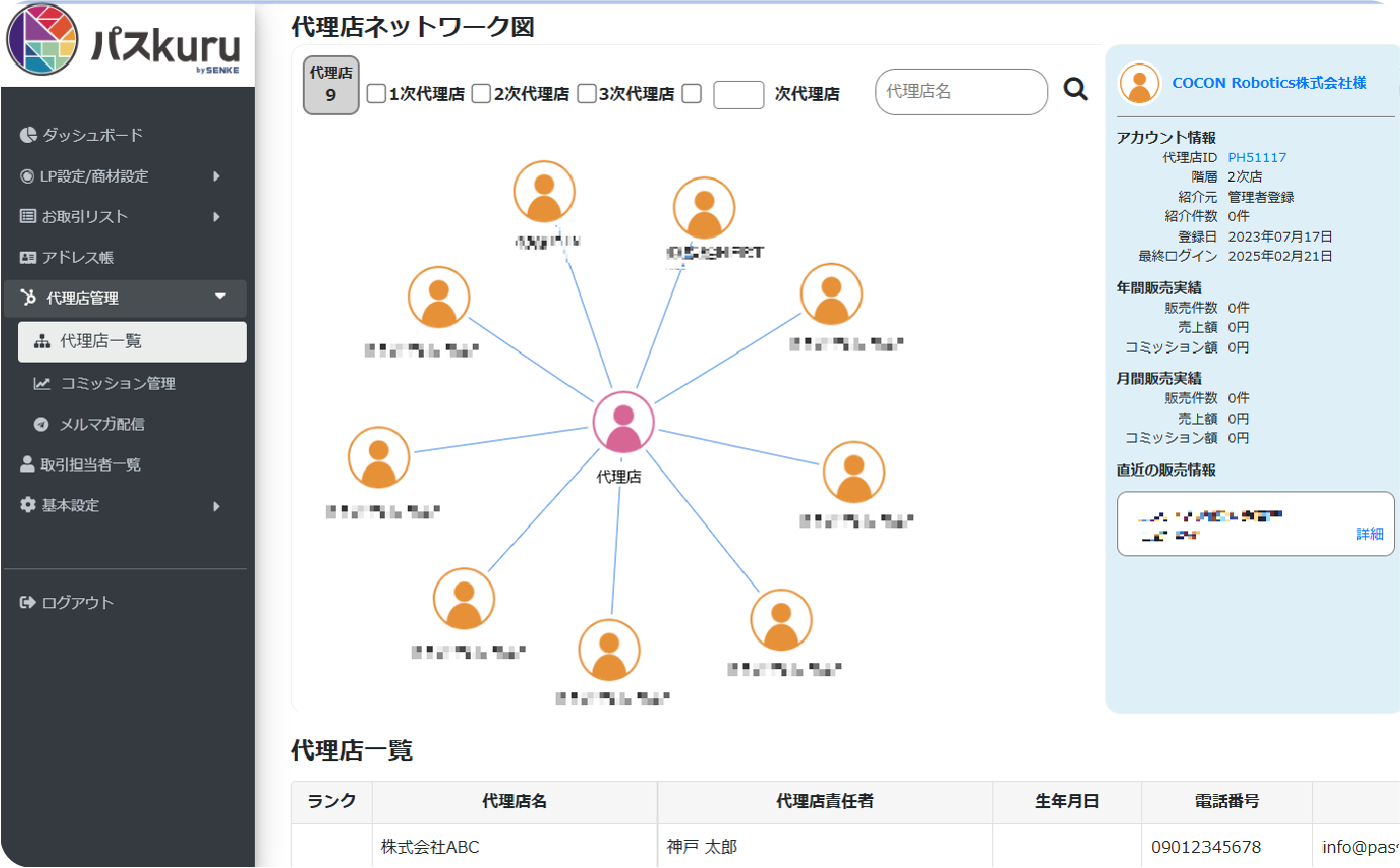Image resolution: width=1400 pixels, height=868 pixels.
Task: Expand the LP設定/商材設定 arrow
Action: tap(216, 176)
